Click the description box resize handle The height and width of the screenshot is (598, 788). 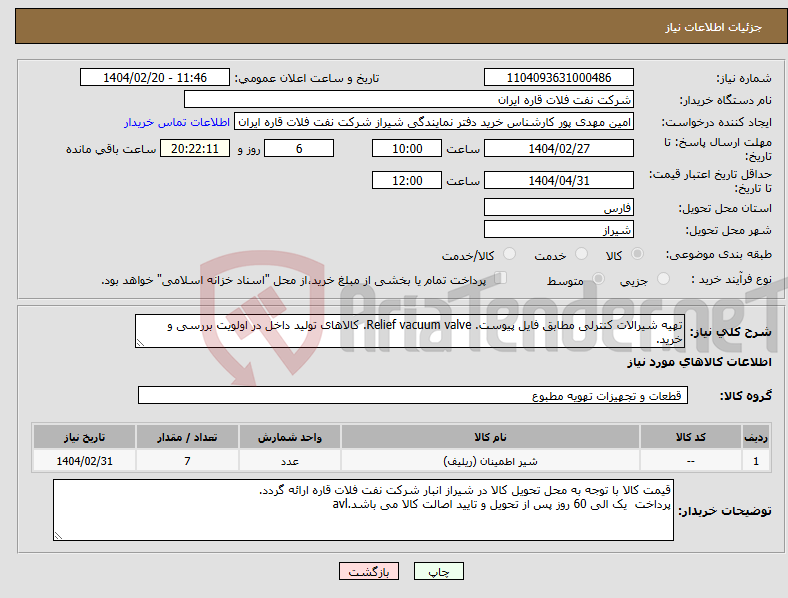(140, 343)
